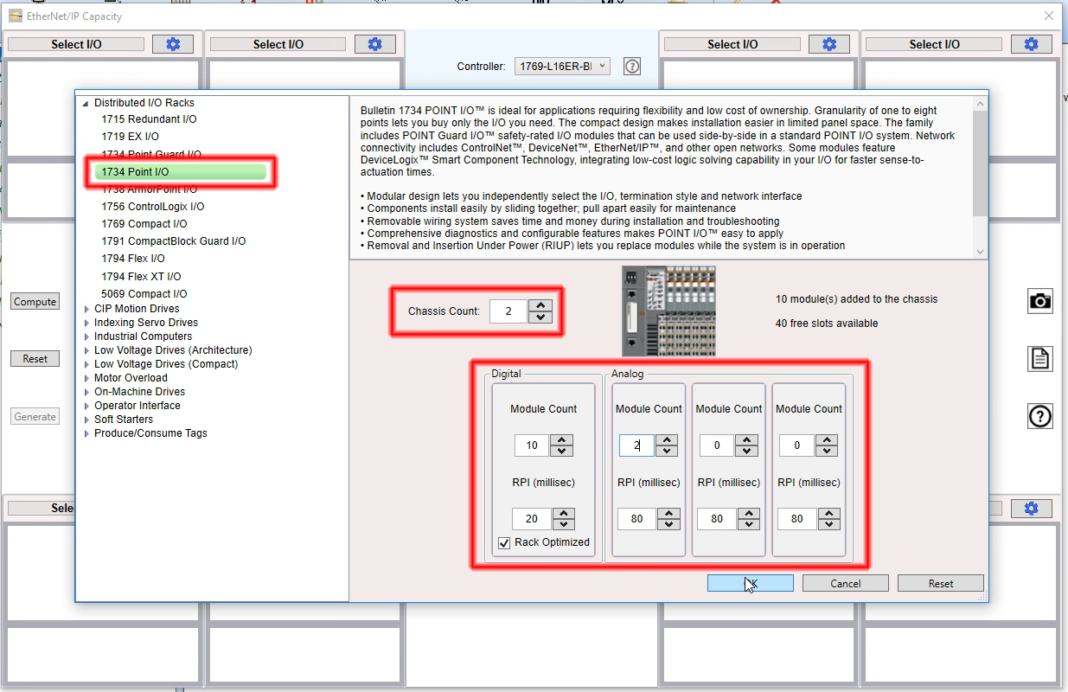Expand the CIP Motion Drives tree node
The height and width of the screenshot is (692, 1068).
85,308
